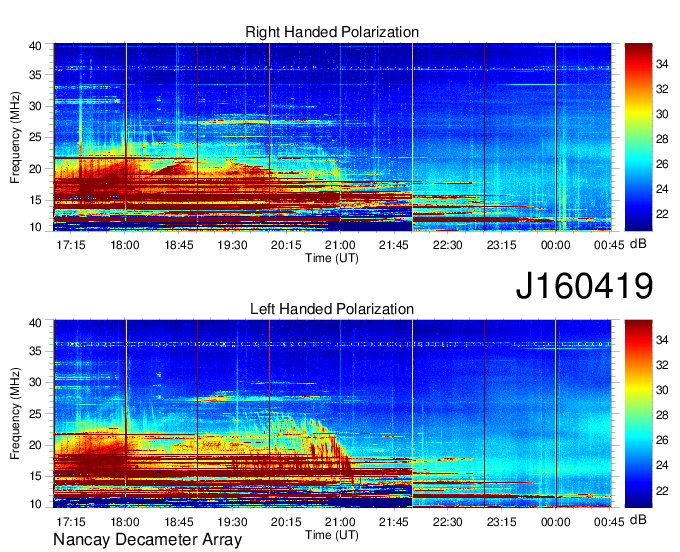This screenshot has width=680, height=552.
Task: Click the 34 dB mark on Right Handed color bar
Action: click(x=662, y=64)
